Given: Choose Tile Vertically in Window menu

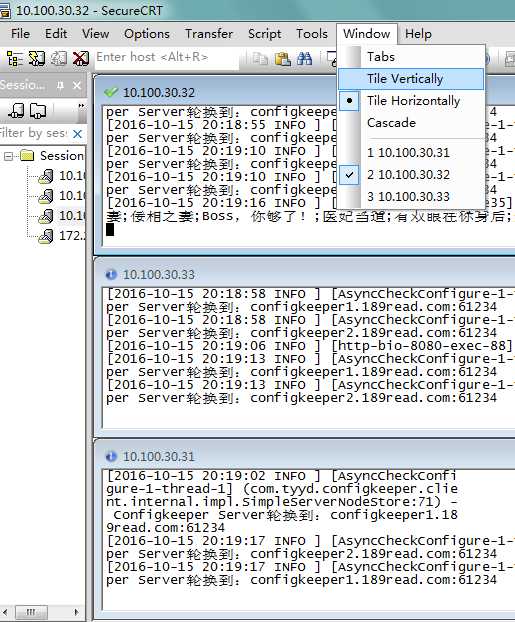Looking at the screenshot, I should [x=411, y=79].
